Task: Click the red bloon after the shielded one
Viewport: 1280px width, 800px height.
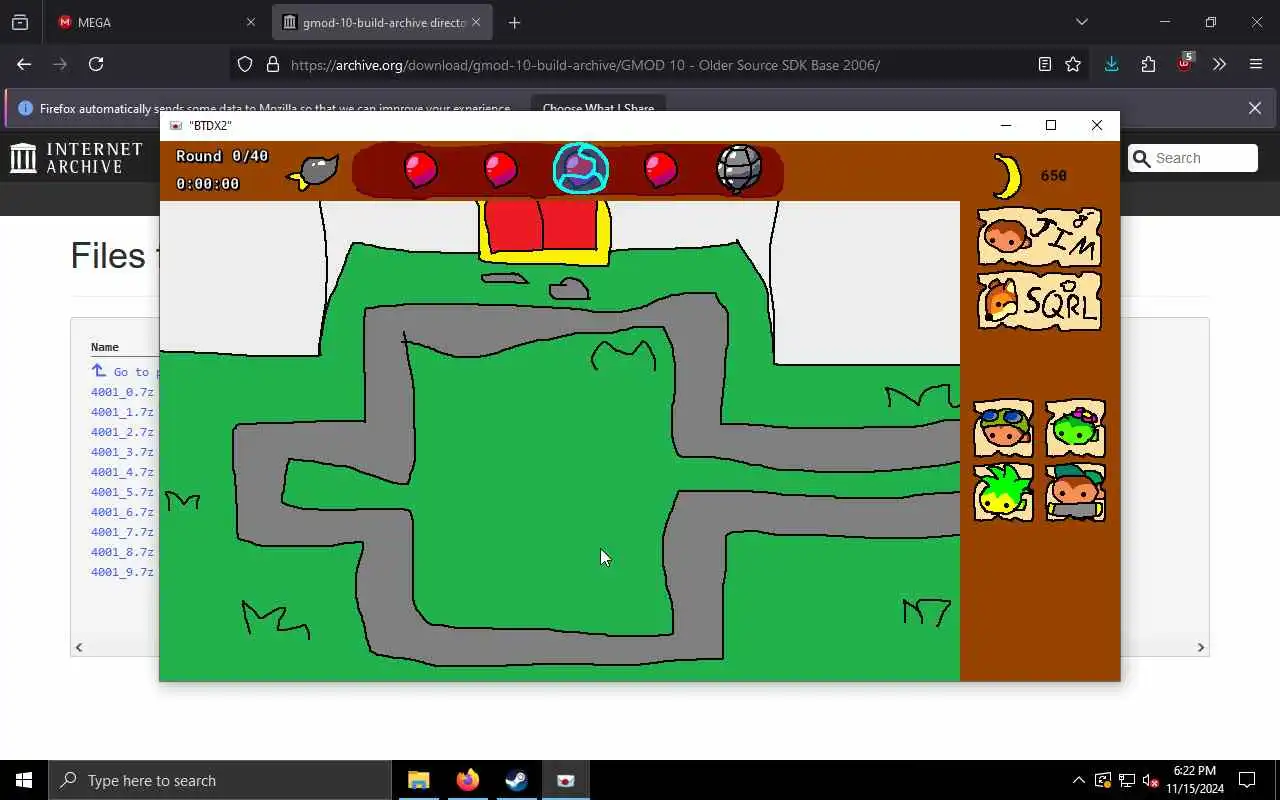Action: tap(661, 169)
